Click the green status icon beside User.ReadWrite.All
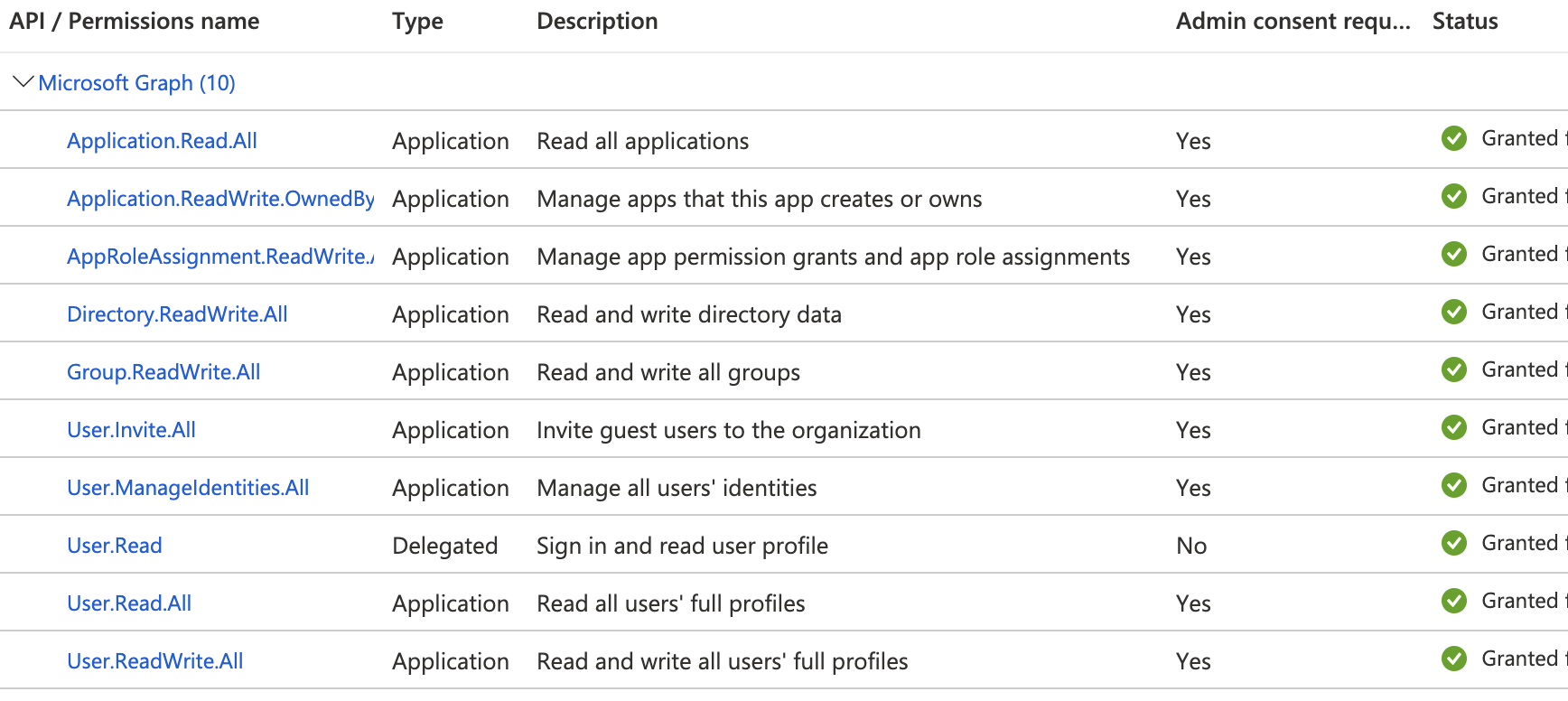Image resolution: width=1568 pixels, height=701 pixels. pyautogui.click(x=1454, y=659)
